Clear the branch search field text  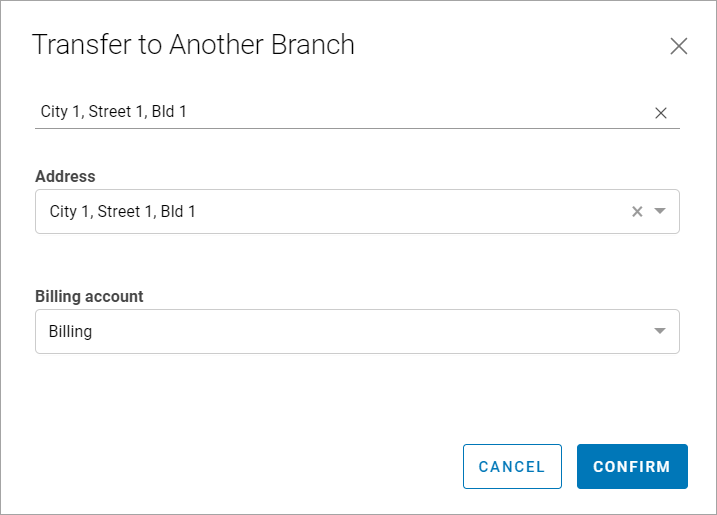(x=661, y=113)
